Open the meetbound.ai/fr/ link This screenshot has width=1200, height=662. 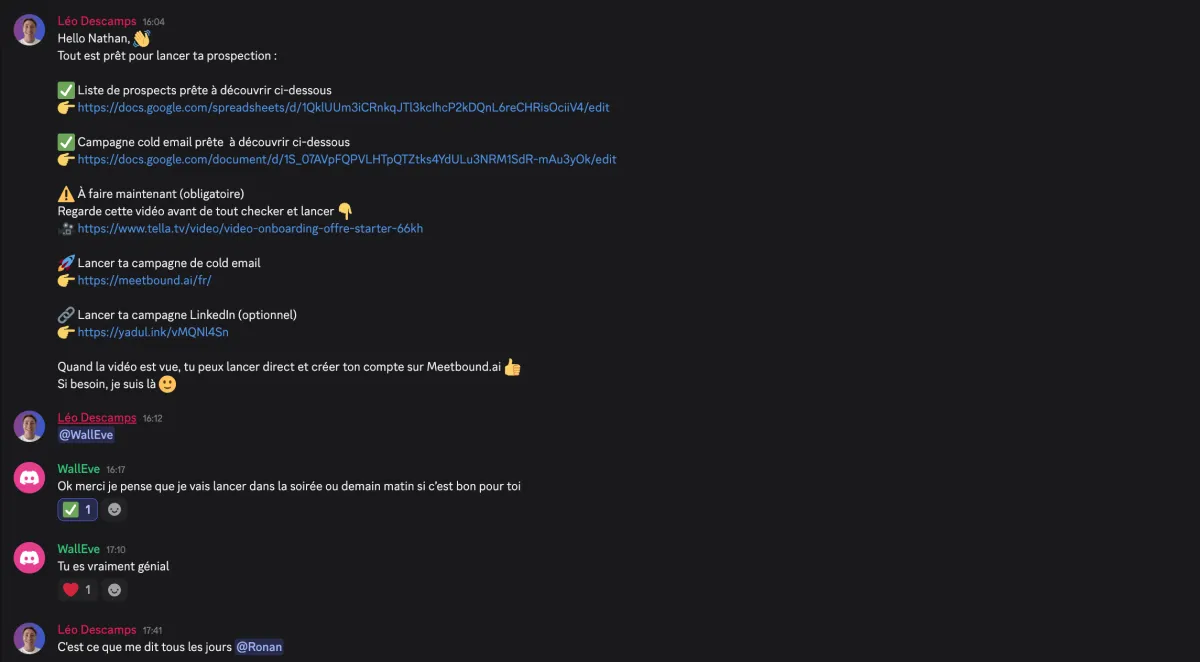point(144,280)
